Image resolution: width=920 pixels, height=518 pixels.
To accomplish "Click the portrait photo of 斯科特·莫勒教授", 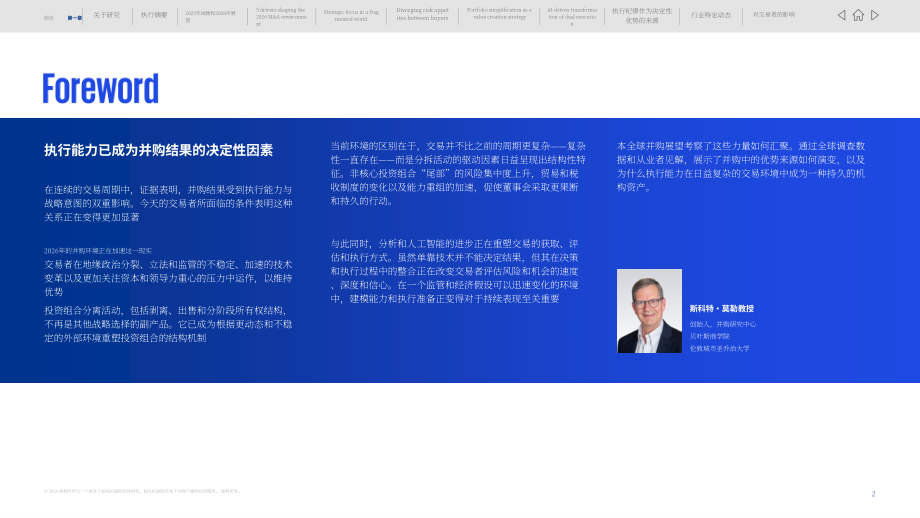I will [x=649, y=311].
